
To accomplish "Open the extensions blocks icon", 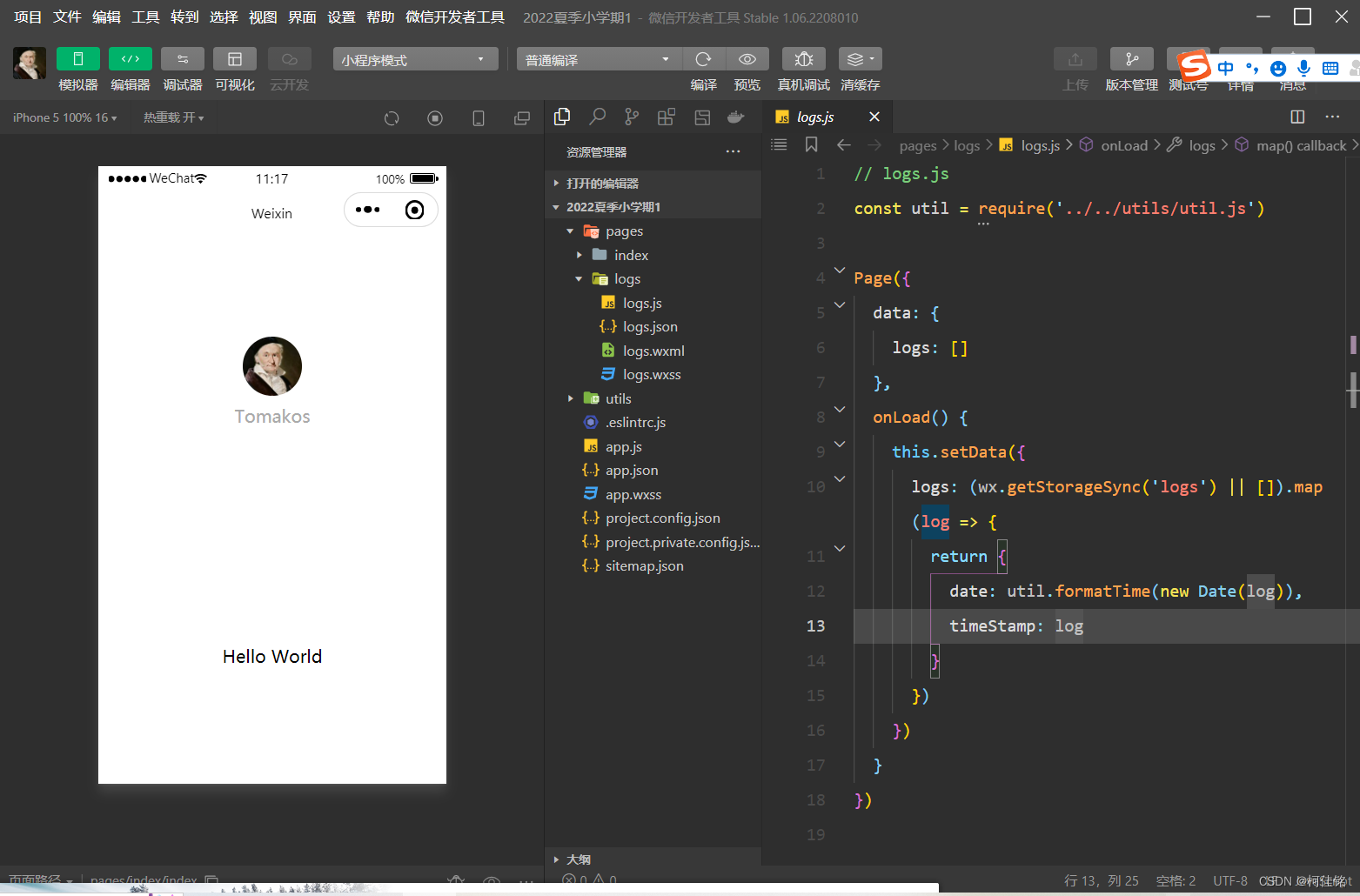I will [x=667, y=117].
